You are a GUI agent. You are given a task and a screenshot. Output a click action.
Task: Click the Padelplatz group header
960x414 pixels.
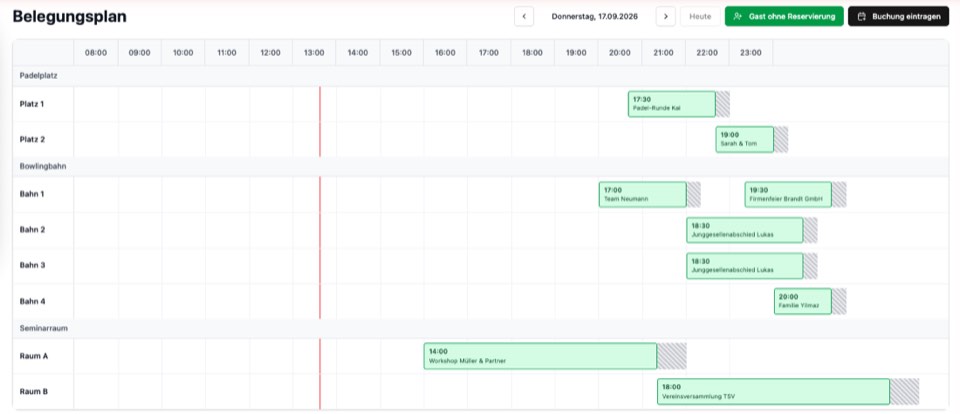point(481,76)
